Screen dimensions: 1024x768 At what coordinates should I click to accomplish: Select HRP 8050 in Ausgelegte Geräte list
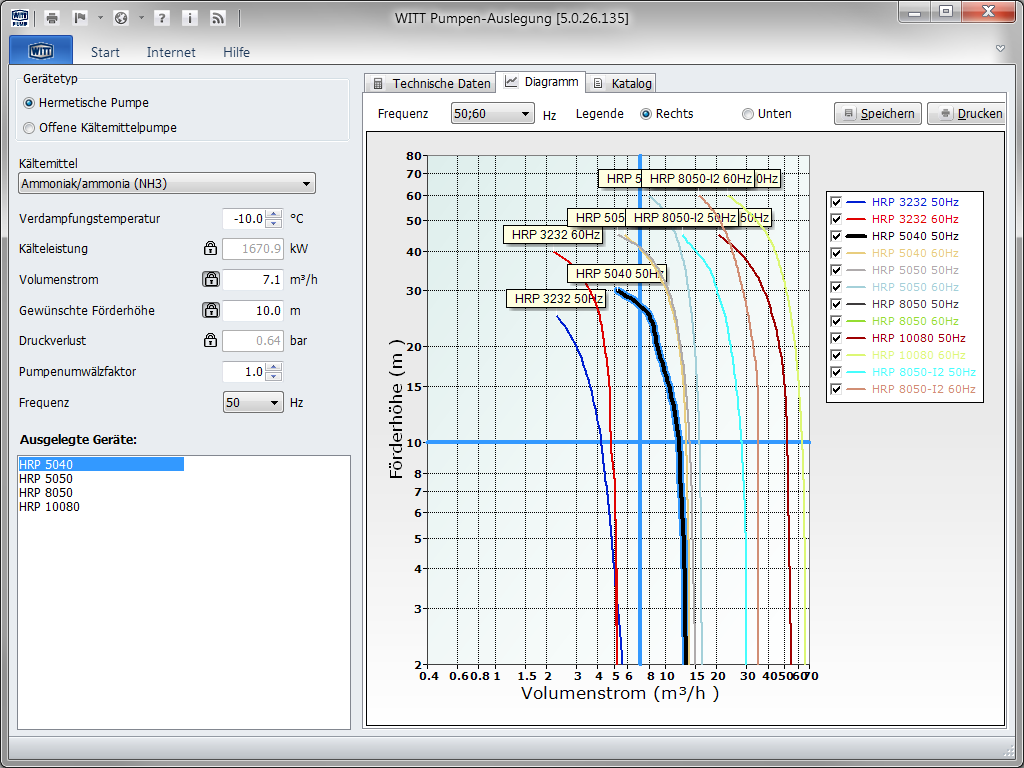tap(46, 493)
